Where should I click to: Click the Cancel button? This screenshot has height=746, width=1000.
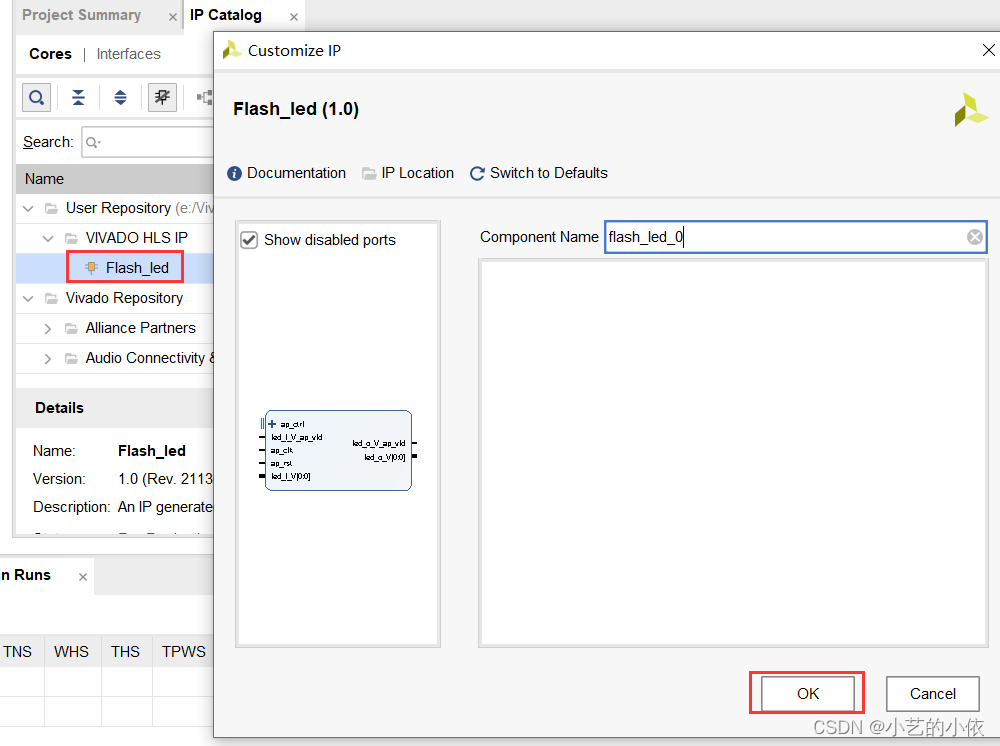pos(932,694)
